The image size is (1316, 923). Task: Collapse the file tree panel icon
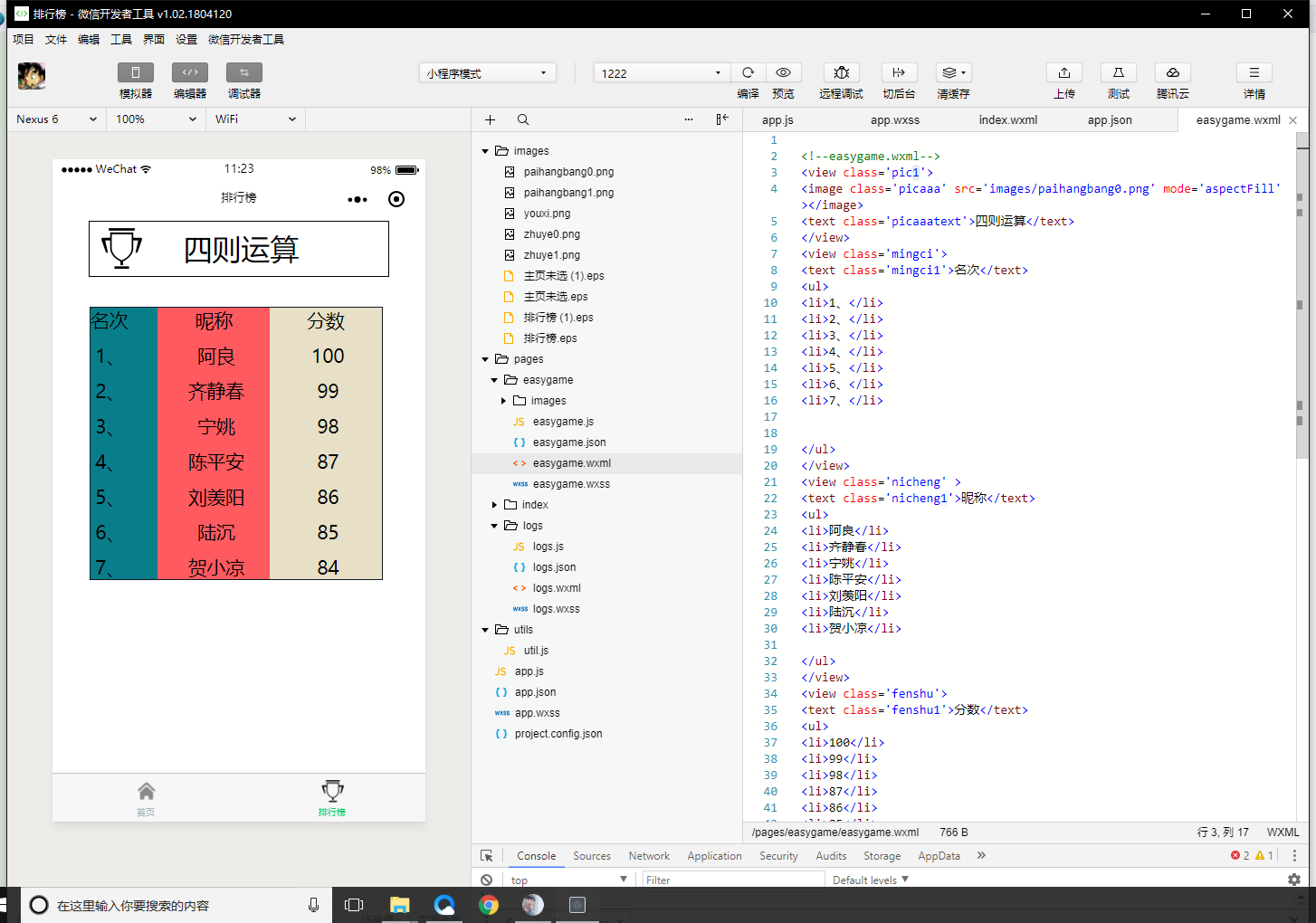[722, 119]
